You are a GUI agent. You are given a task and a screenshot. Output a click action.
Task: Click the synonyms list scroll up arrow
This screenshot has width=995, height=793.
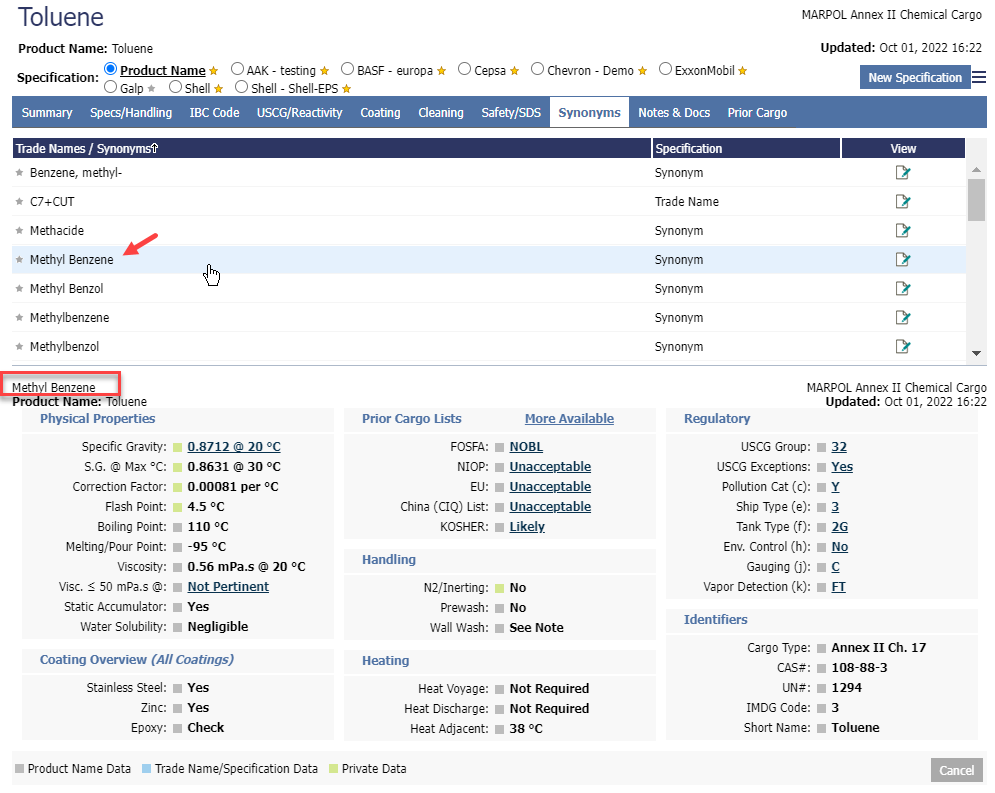pyautogui.click(x=976, y=170)
